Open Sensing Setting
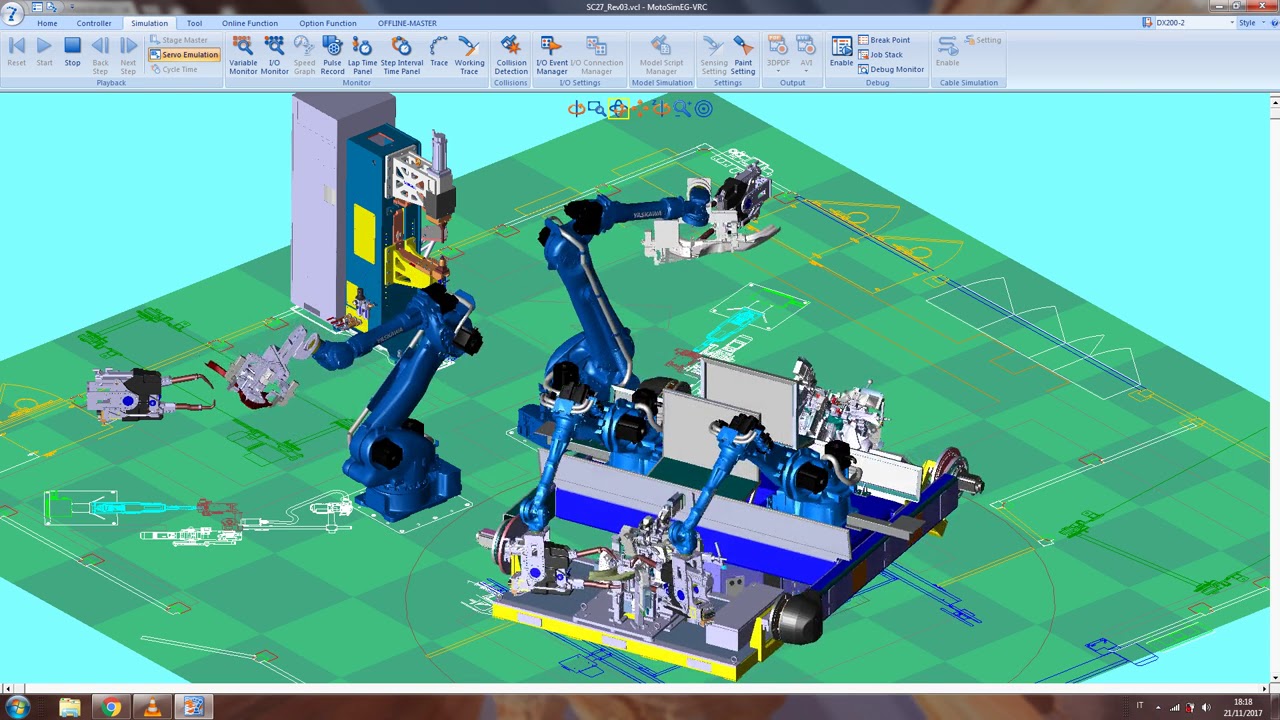 click(714, 55)
